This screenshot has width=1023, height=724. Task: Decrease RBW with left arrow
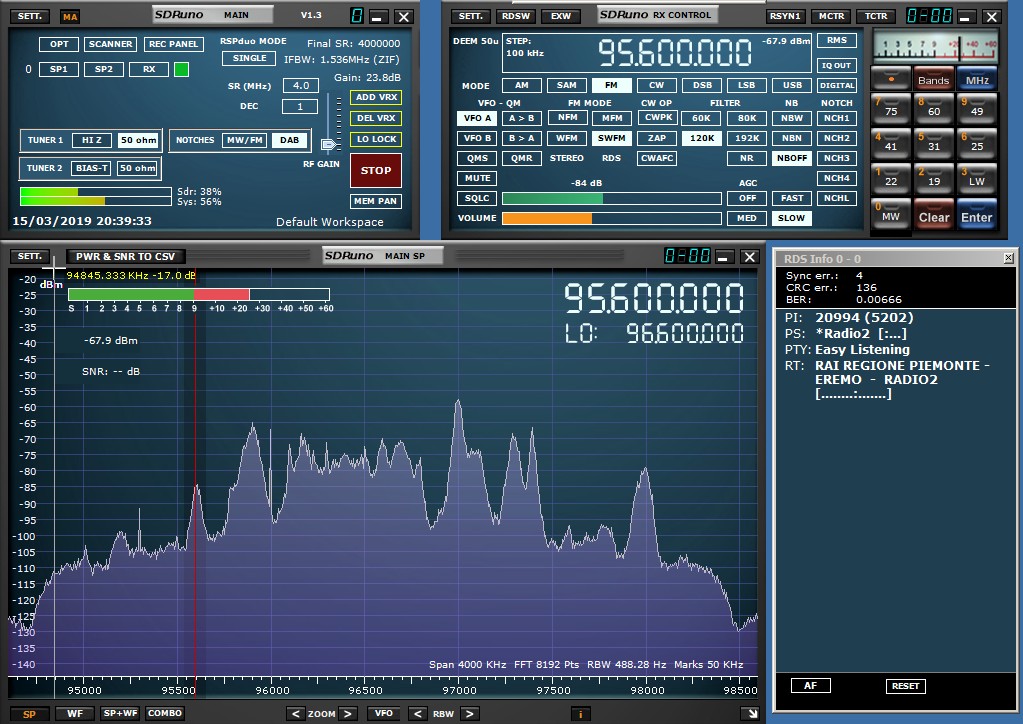click(x=418, y=714)
